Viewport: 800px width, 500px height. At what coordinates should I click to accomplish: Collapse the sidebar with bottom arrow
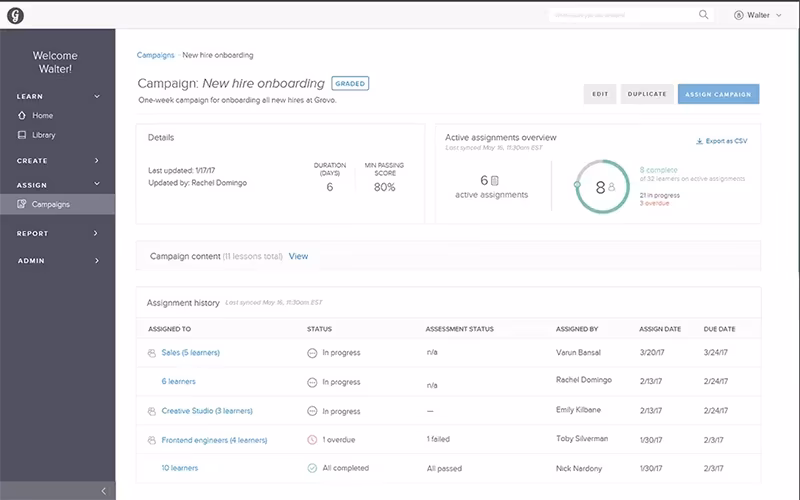pyautogui.click(x=103, y=490)
